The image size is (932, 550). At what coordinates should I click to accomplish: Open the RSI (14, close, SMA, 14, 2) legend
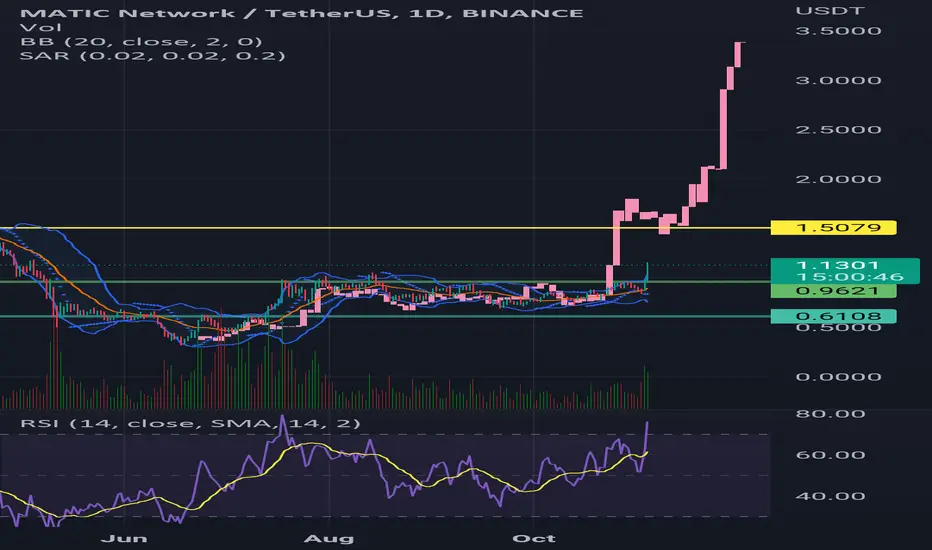190,423
